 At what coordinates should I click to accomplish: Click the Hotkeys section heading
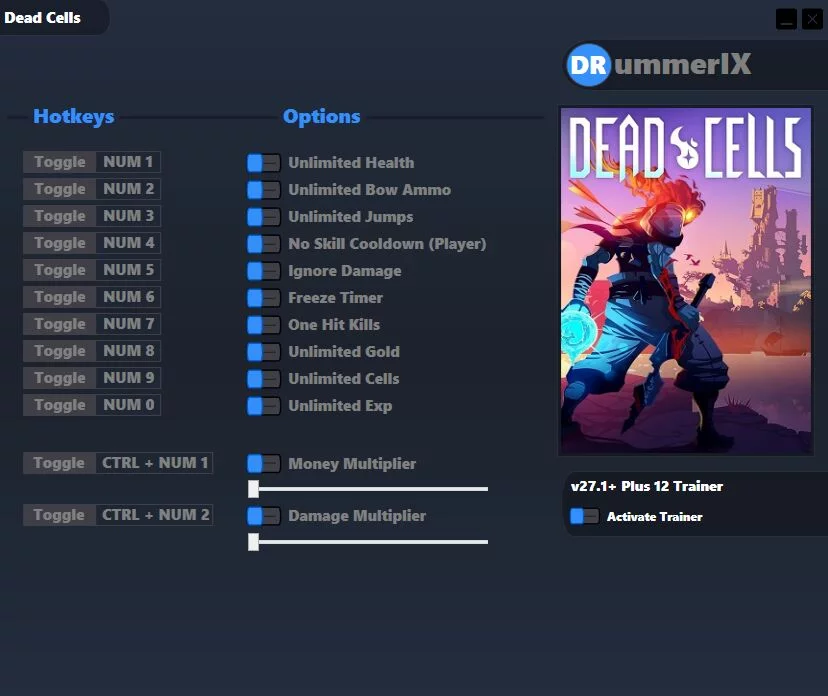pos(73,116)
